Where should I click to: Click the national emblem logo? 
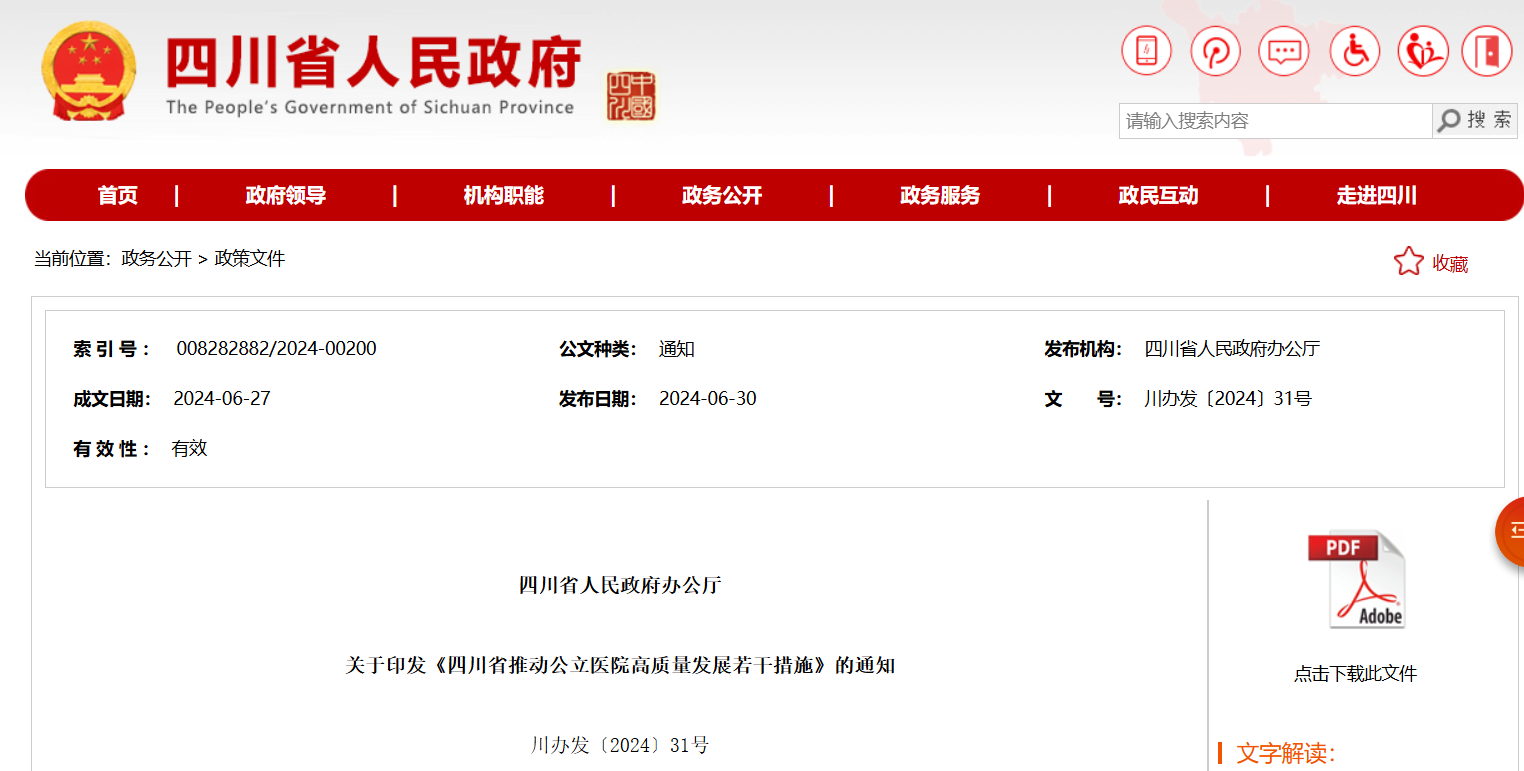pyautogui.click(x=89, y=72)
